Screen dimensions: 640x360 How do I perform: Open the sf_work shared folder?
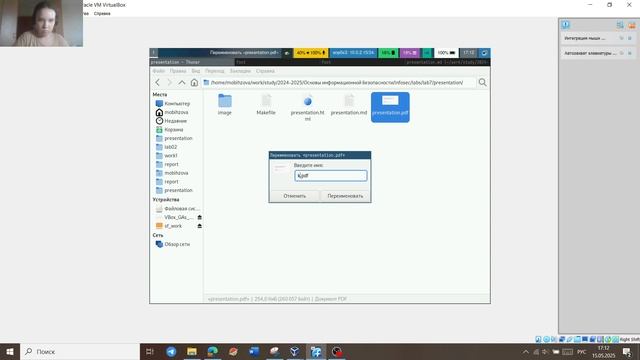click(x=169, y=226)
